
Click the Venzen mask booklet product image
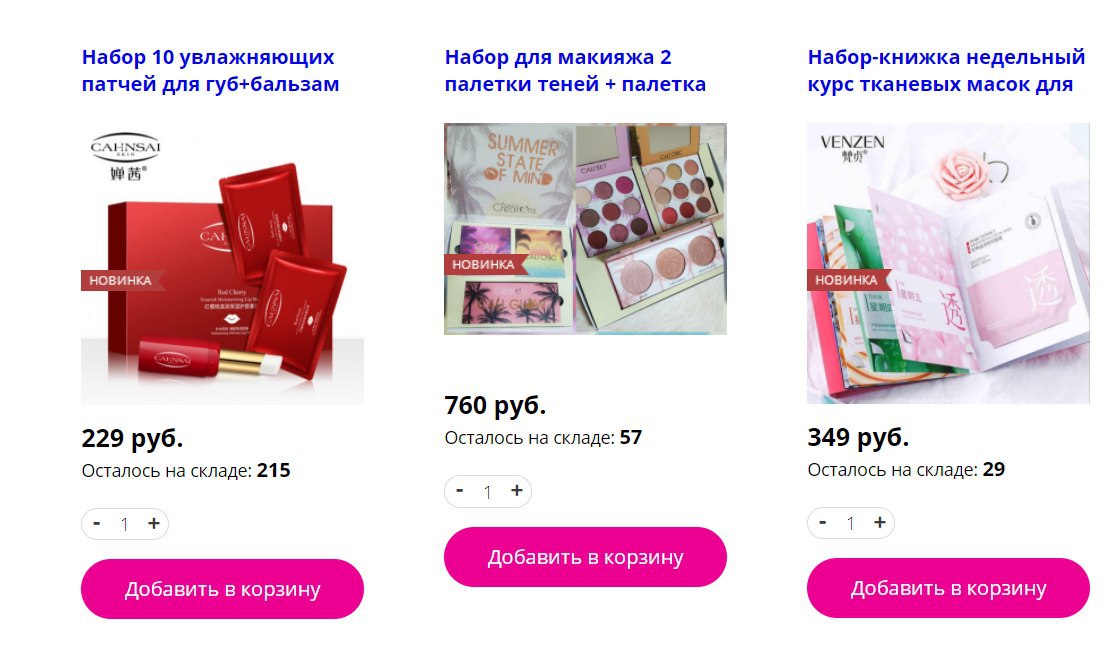coord(948,264)
